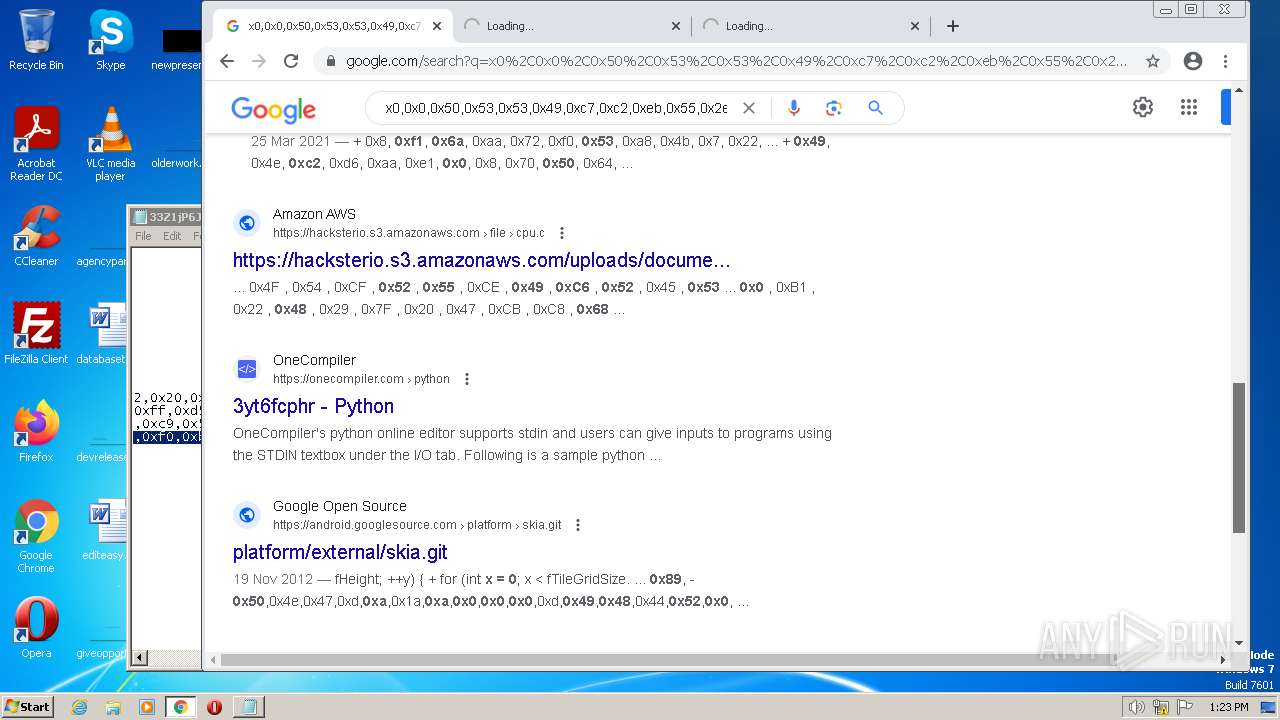This screenshot has width=1280, height=720.
Task: Open the hacksterio.s3.amazonaws.com result link
Action: pyautogui.click(x=481, y=260)
